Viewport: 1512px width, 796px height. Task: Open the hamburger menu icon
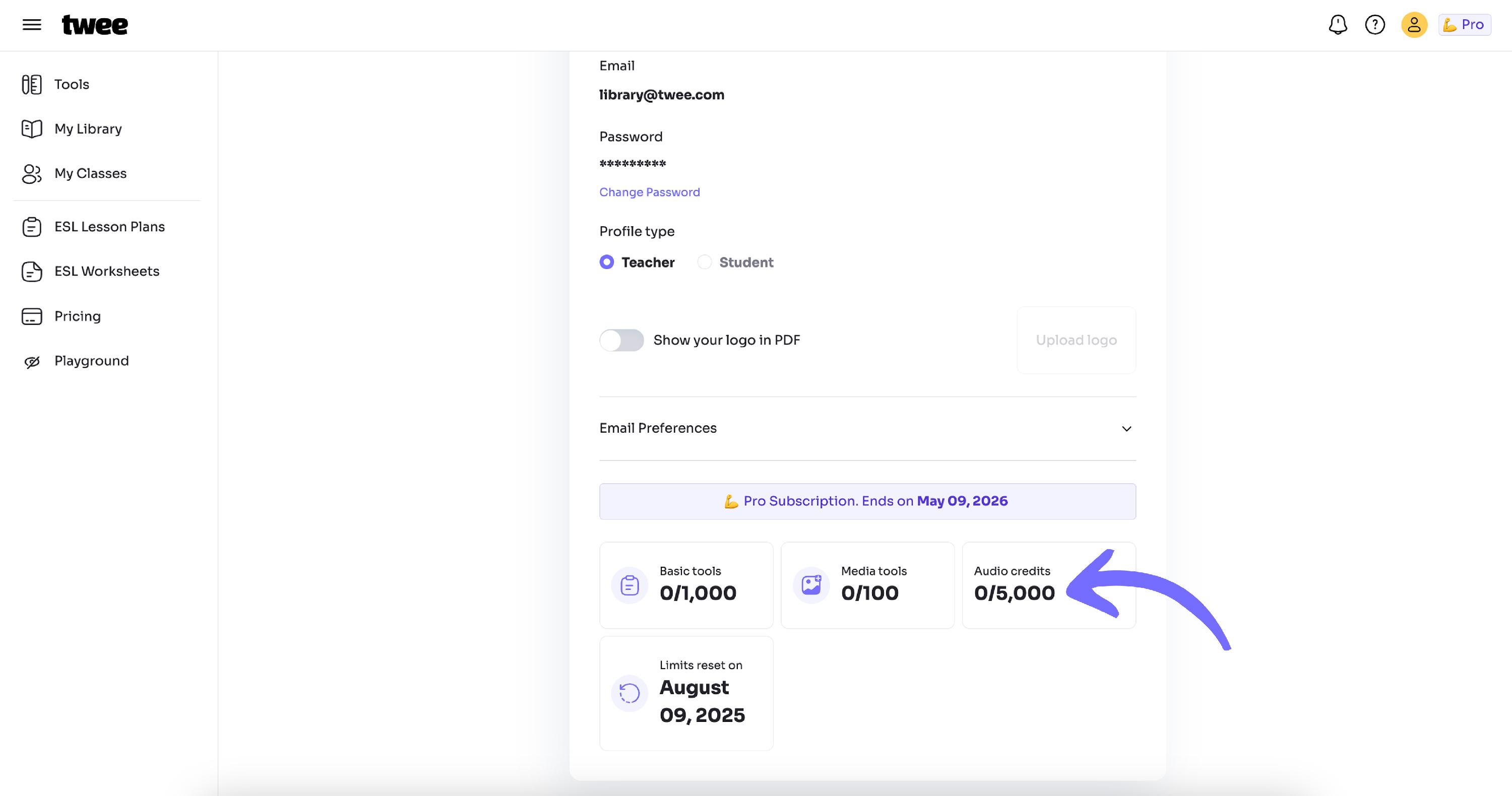pos(32,25)
